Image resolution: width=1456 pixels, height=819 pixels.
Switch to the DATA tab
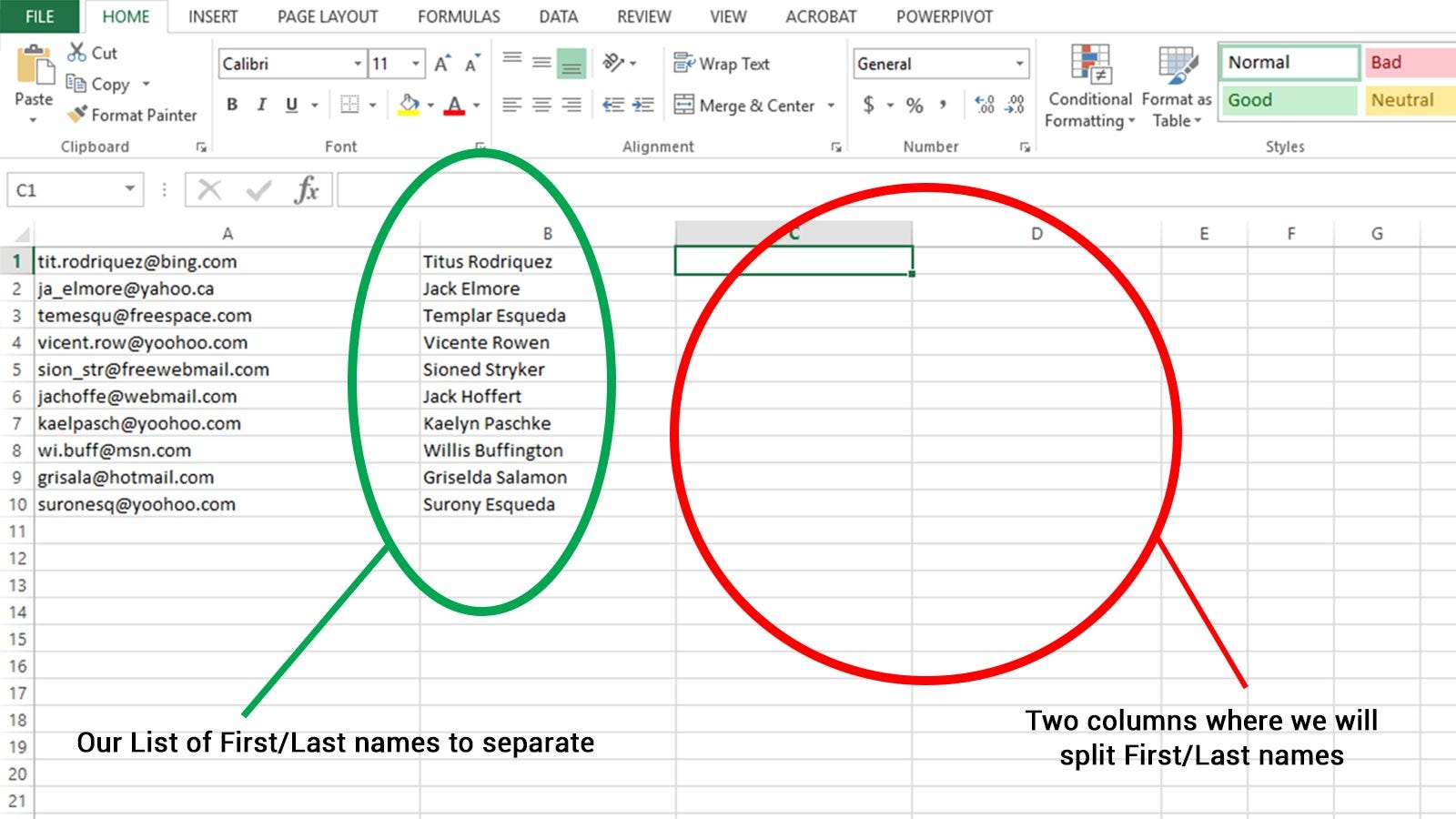558,16
